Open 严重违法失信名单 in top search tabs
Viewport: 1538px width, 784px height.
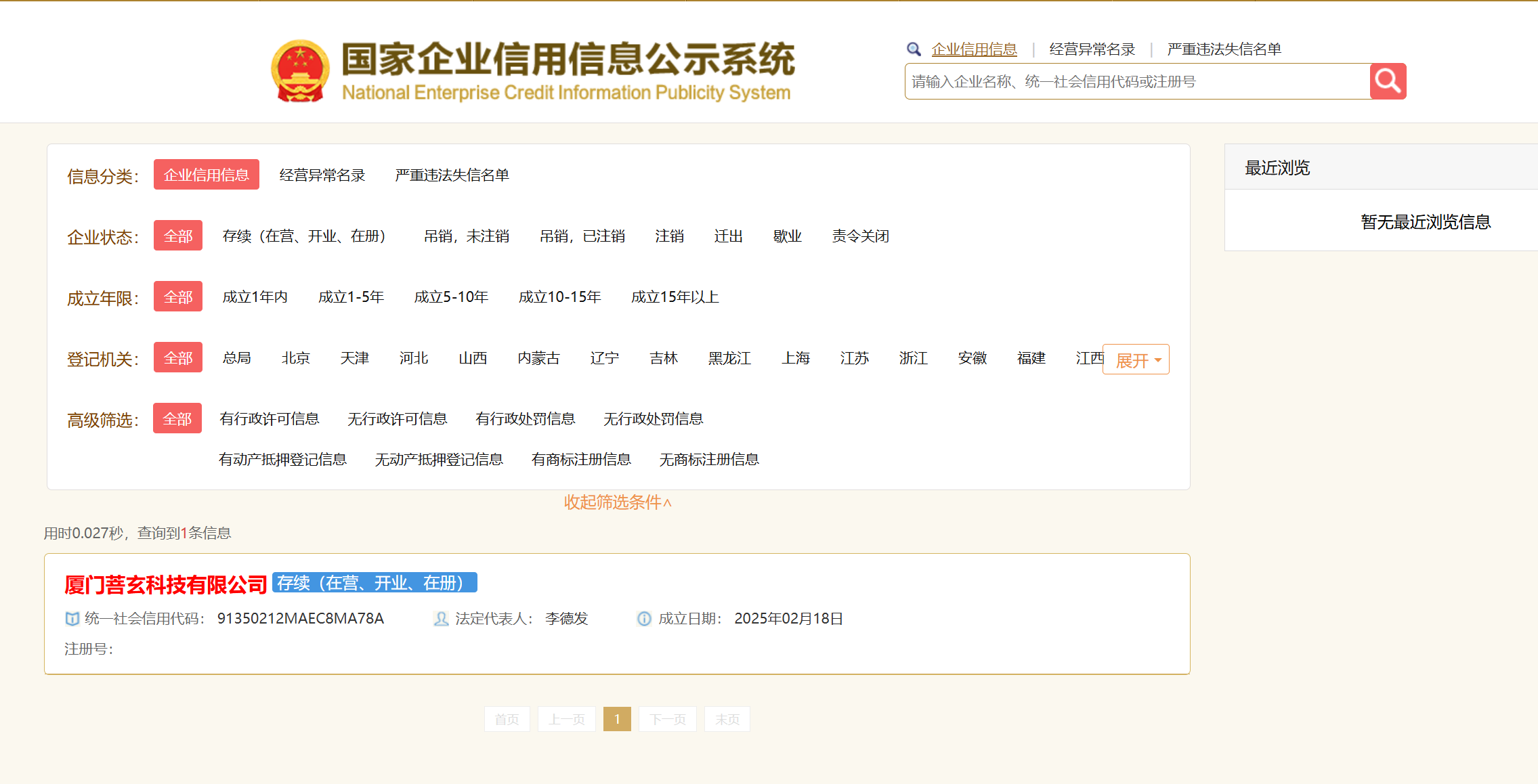pyautogui.click(x=1224, y=49)
